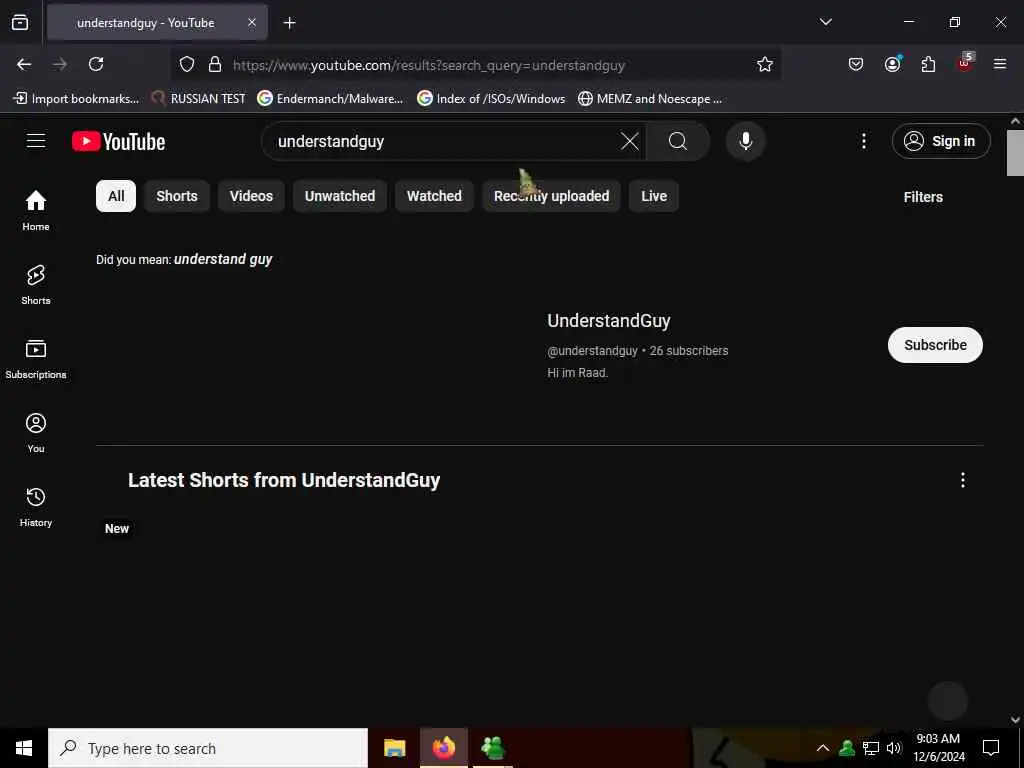
Task: Open the RUSSIAN TEST bookmark
Action: coord(198,99)
